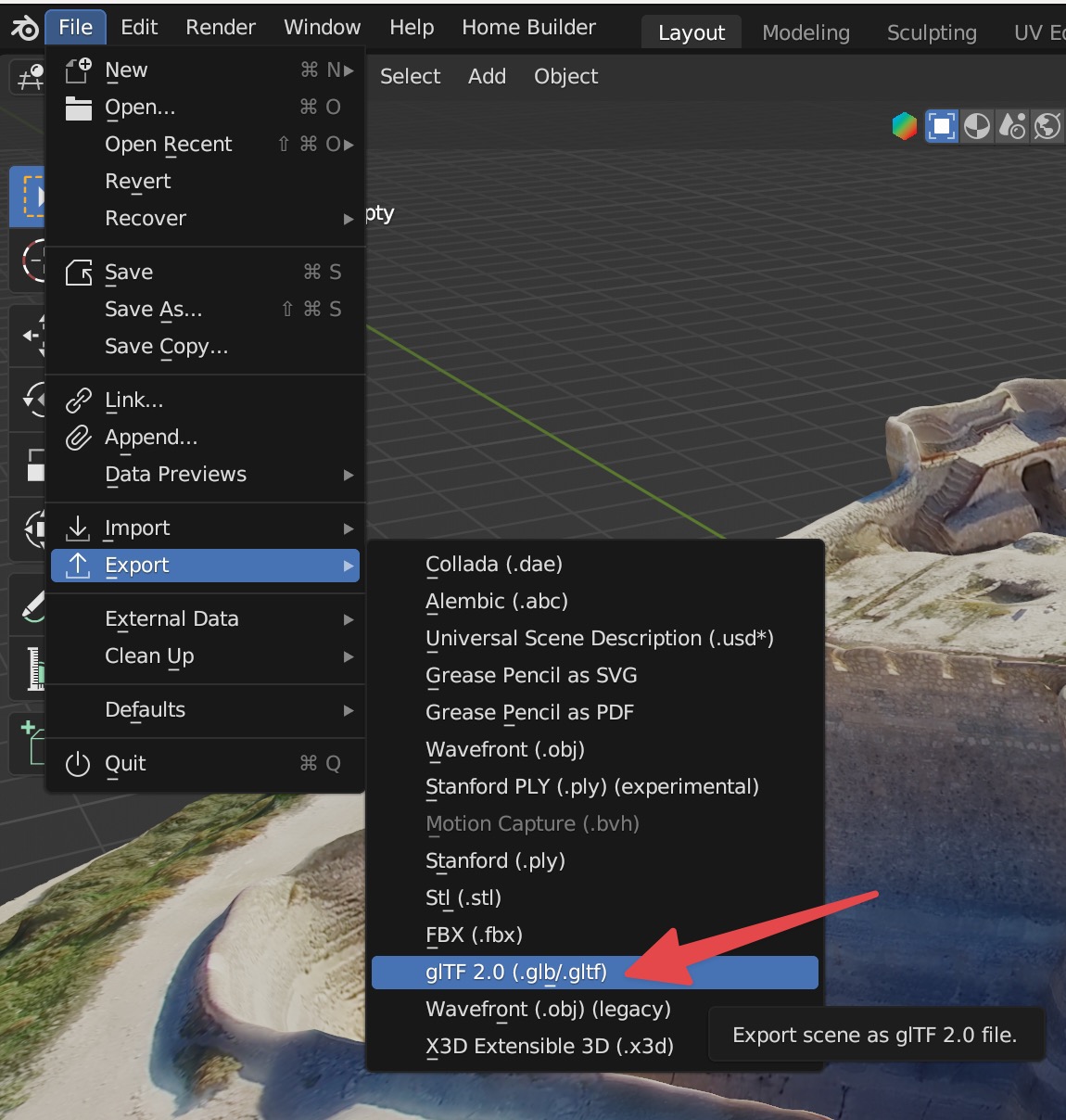
Task: Pick the Scale tool
Action: click(x=33, y=465)
